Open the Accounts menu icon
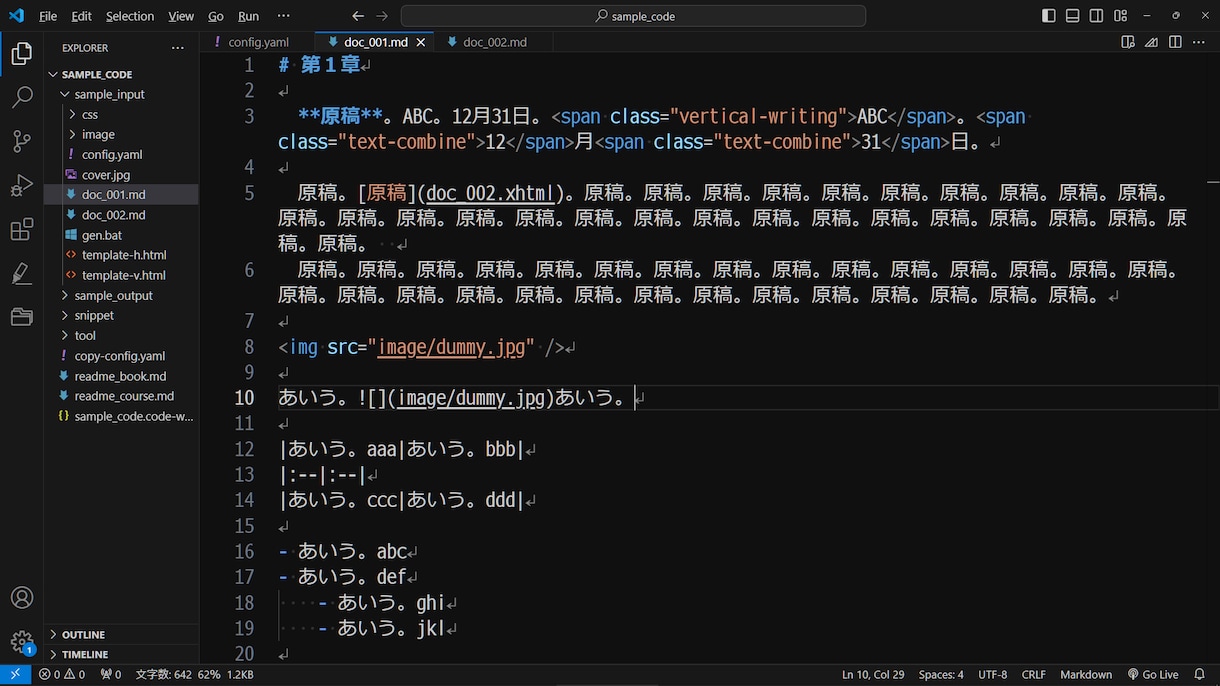Viewport: 1220px width, 686px height. pyautogui.click(x=21, y=598)
